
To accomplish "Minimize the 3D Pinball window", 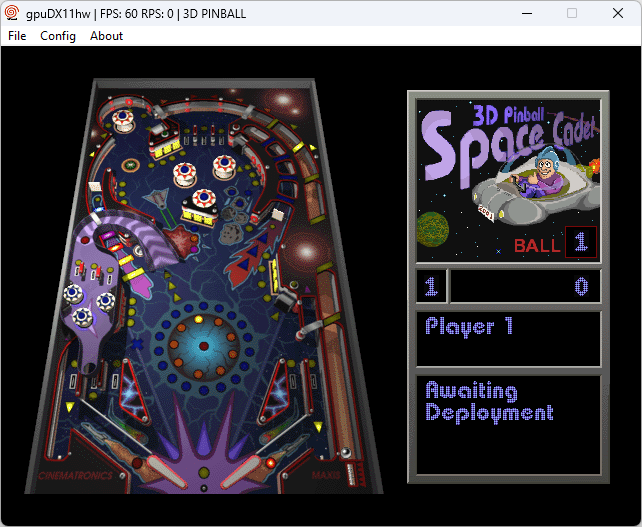I will tap(525, 13).
